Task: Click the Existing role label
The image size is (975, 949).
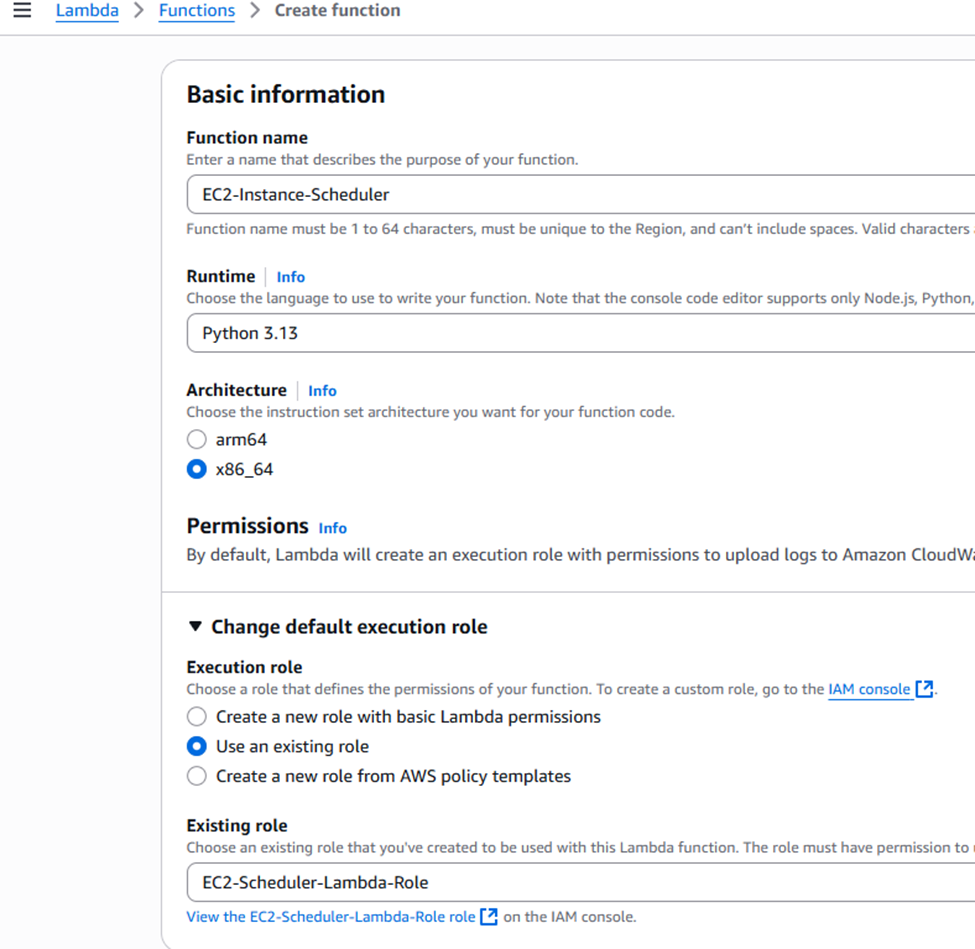Action: [237, 826]
